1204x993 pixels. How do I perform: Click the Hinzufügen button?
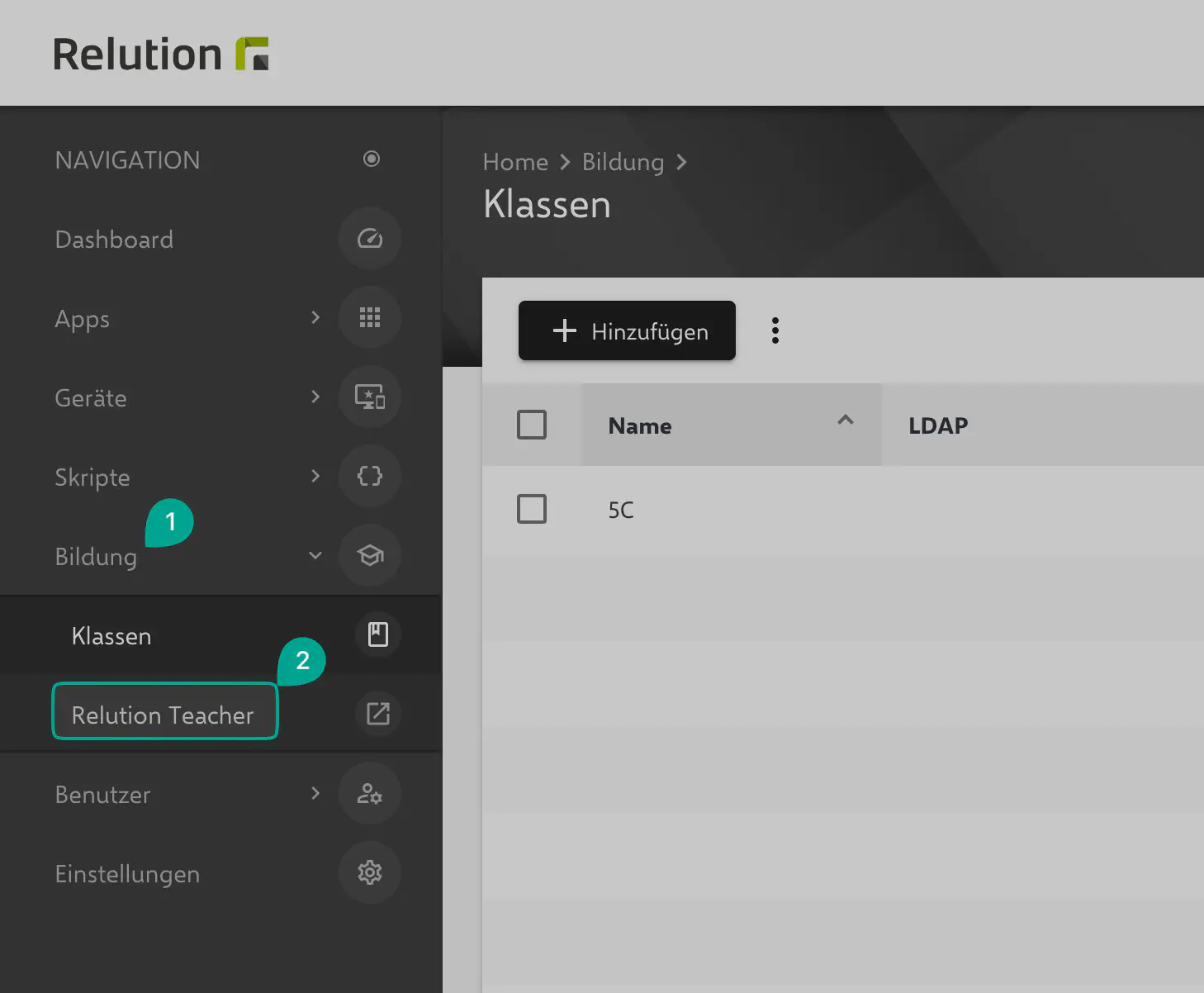click(x=626, y=330)
